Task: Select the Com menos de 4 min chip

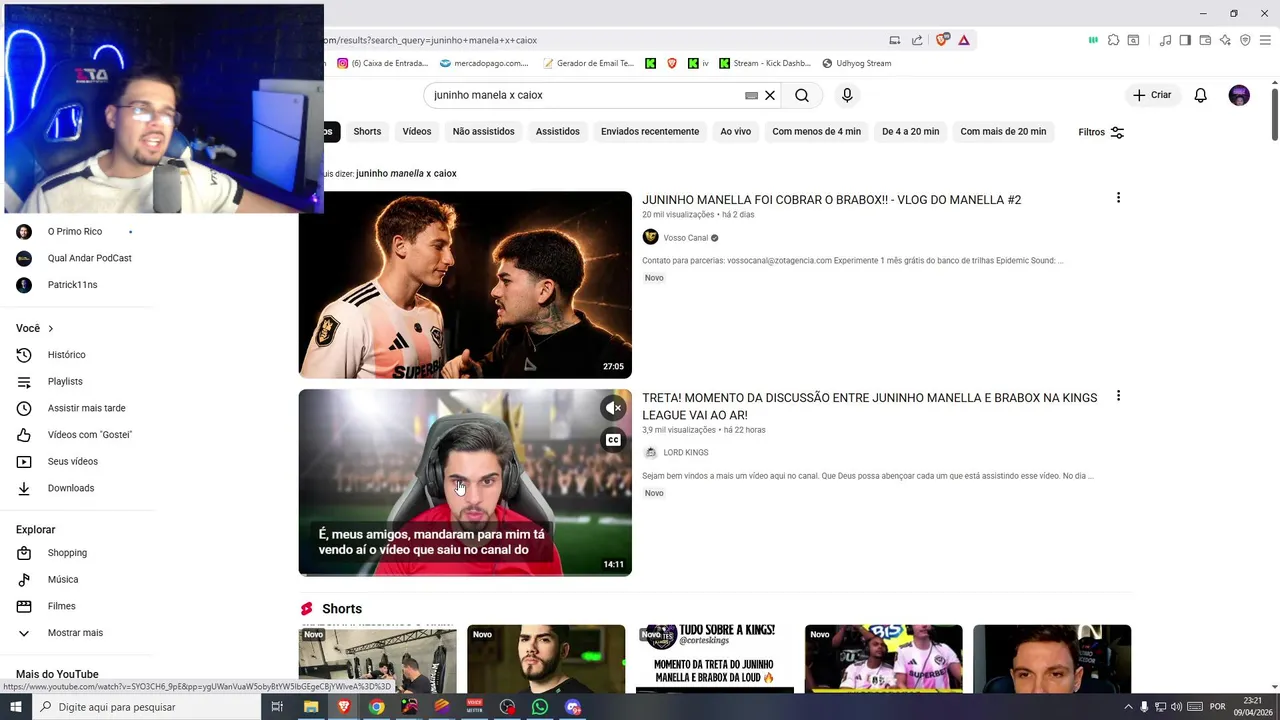Action: click(x=816, y=132)
